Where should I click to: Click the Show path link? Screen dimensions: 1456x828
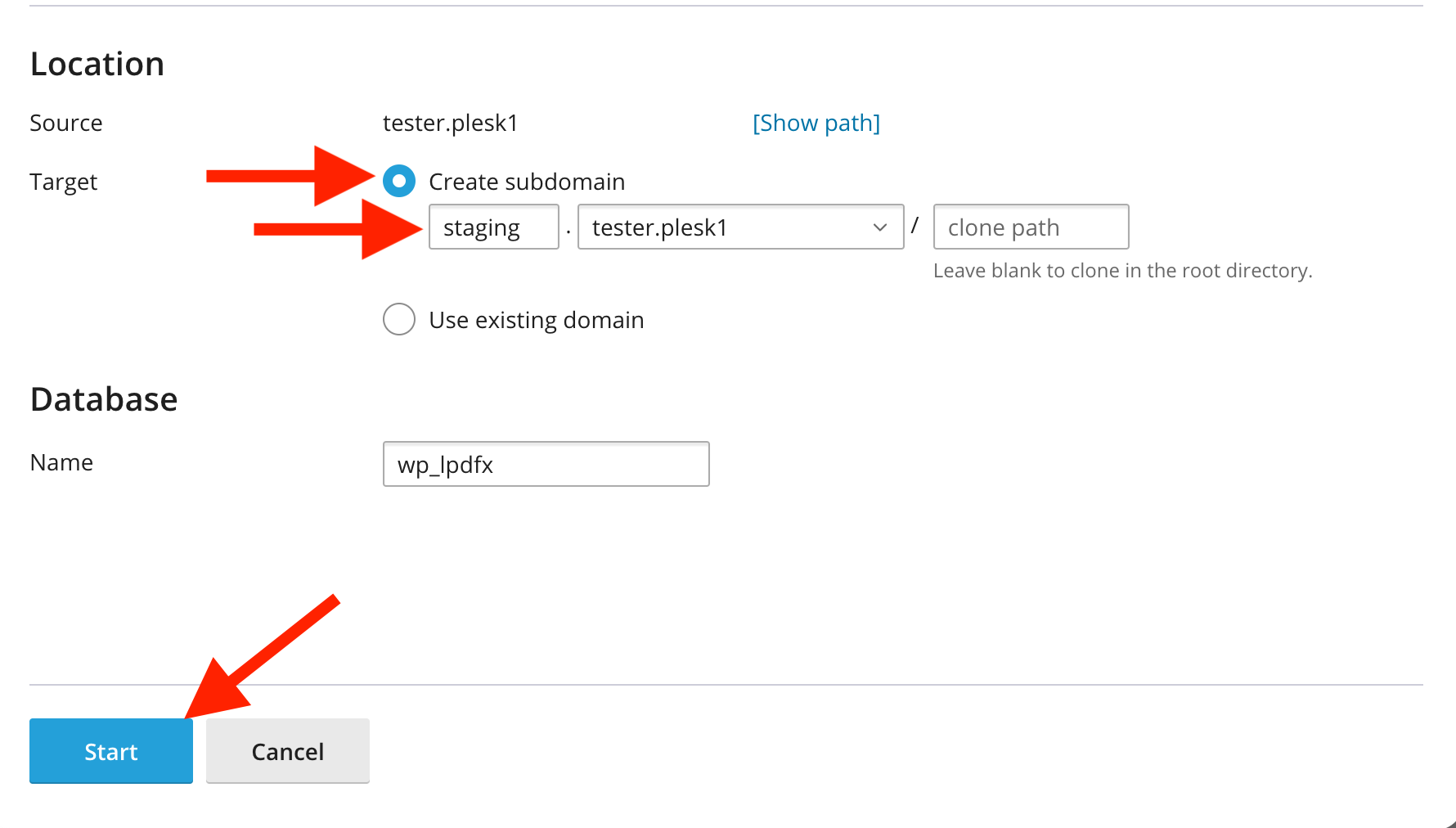click(816, 123)
